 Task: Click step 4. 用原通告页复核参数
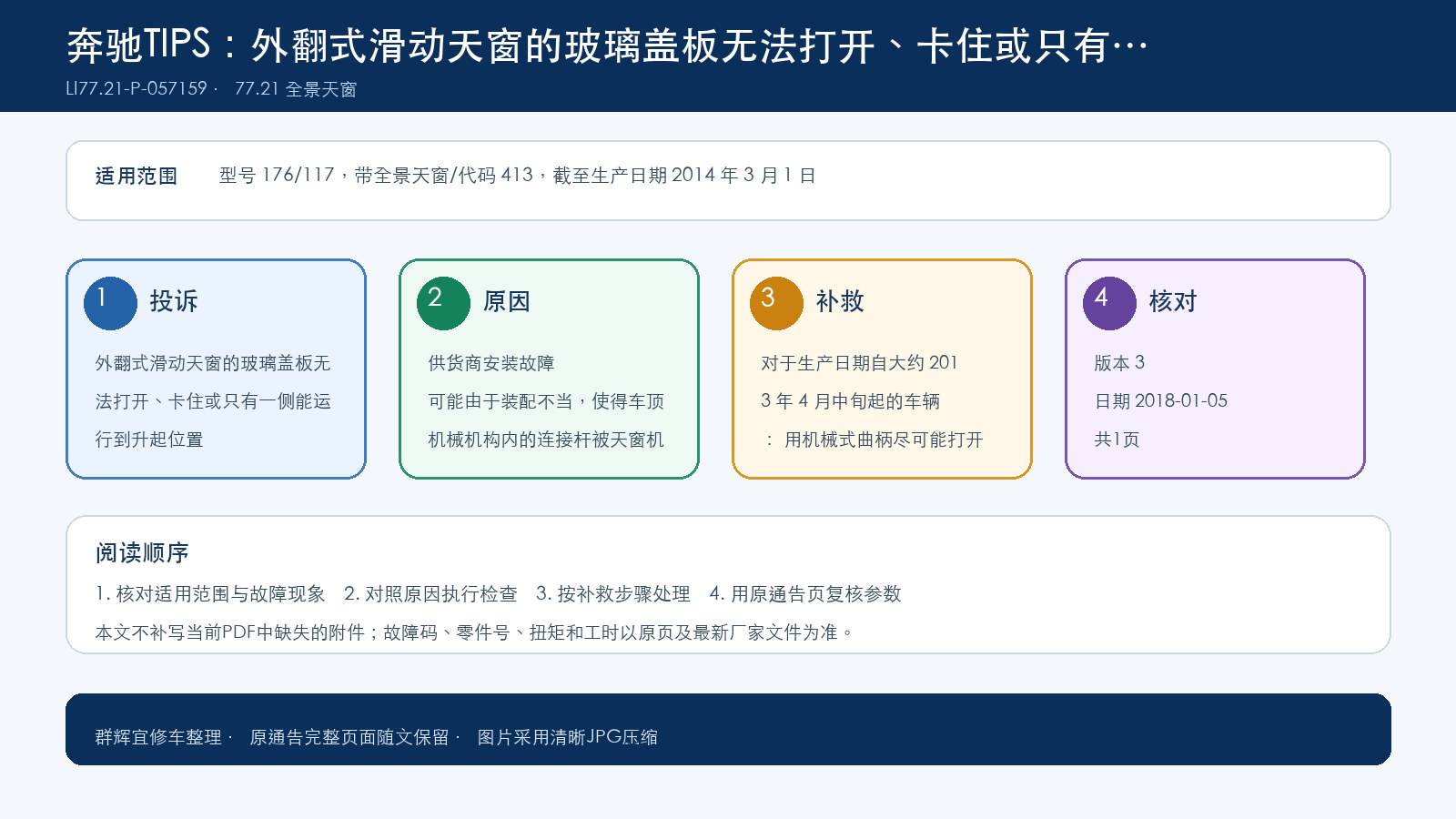pos(805,594)
